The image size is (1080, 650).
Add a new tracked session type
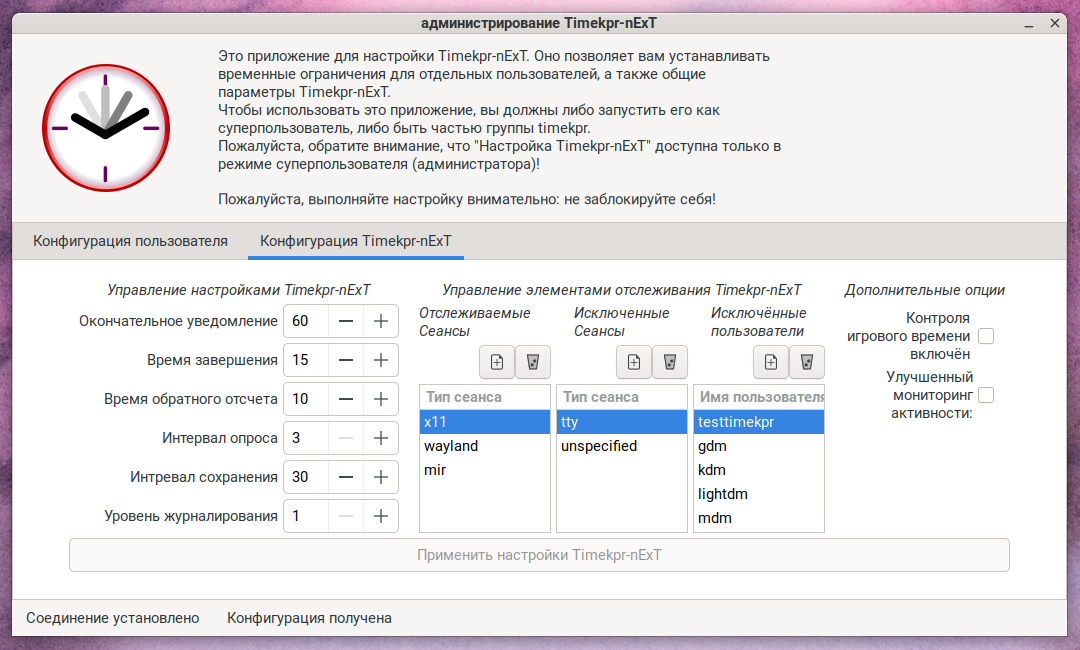pos(497,362)
